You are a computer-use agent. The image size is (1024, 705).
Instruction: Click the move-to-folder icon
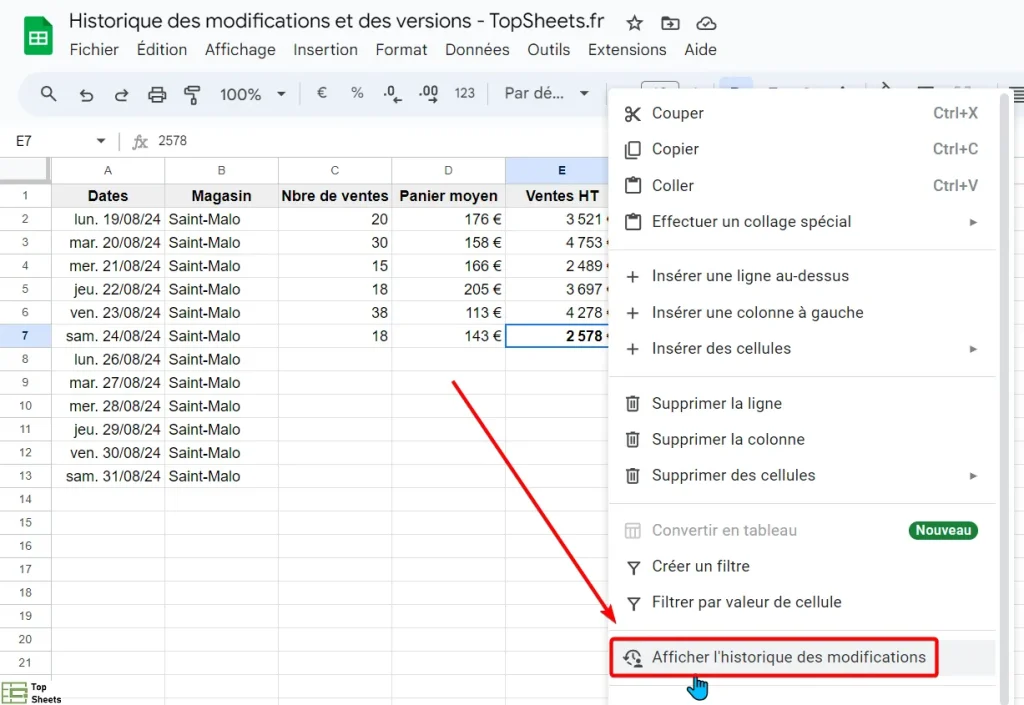(x=670, y=24)
